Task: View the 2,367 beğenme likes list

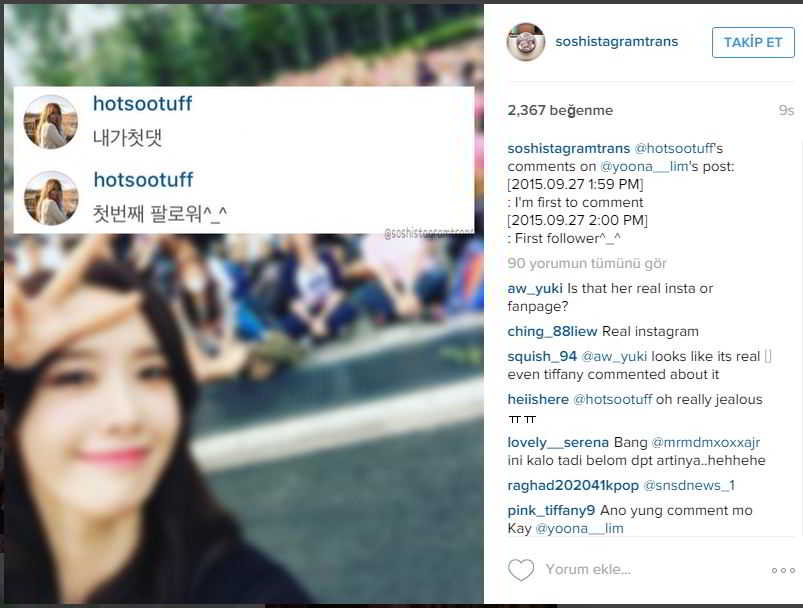Action: tap(560, 110)
